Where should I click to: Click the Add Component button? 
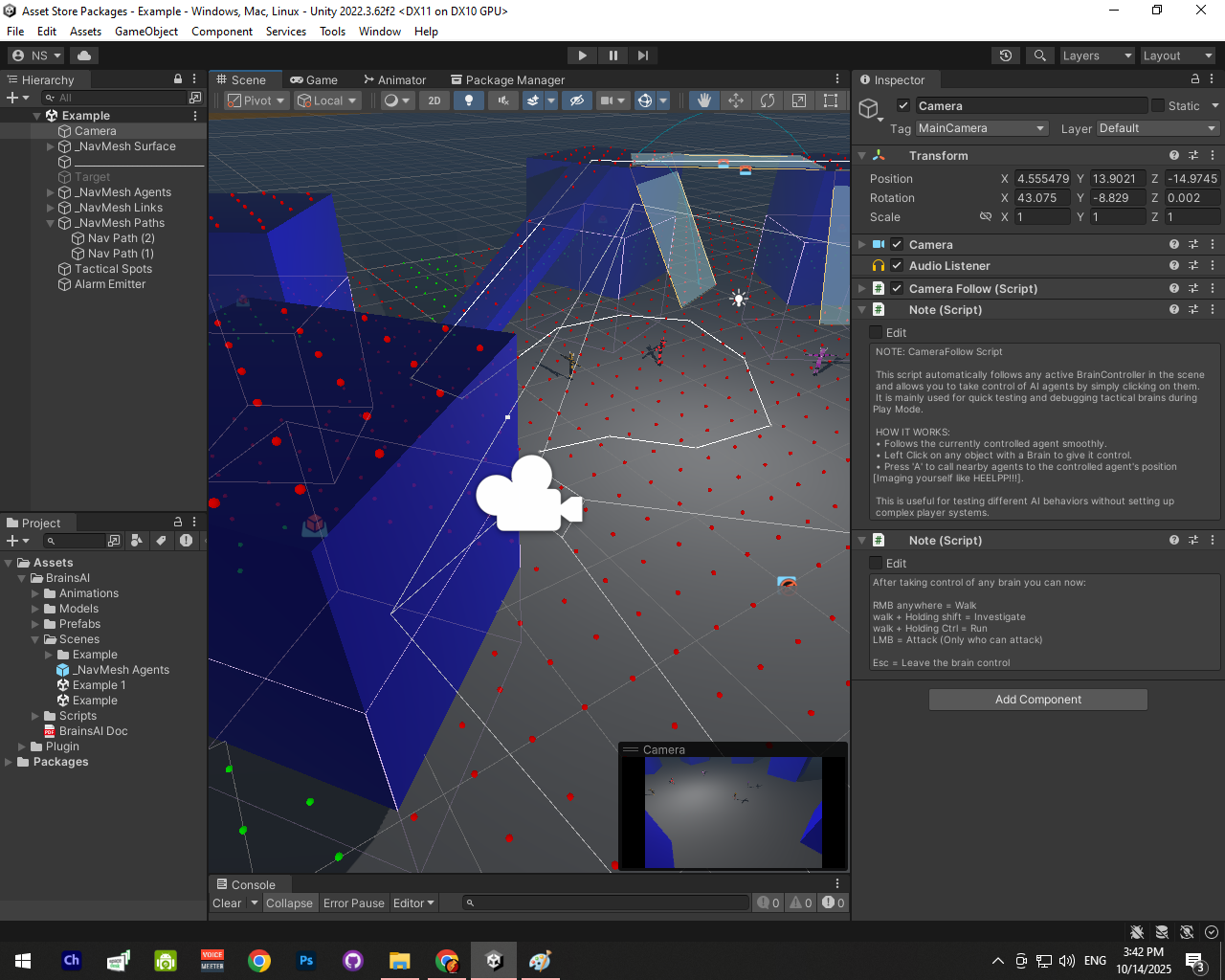(1037, 700)
